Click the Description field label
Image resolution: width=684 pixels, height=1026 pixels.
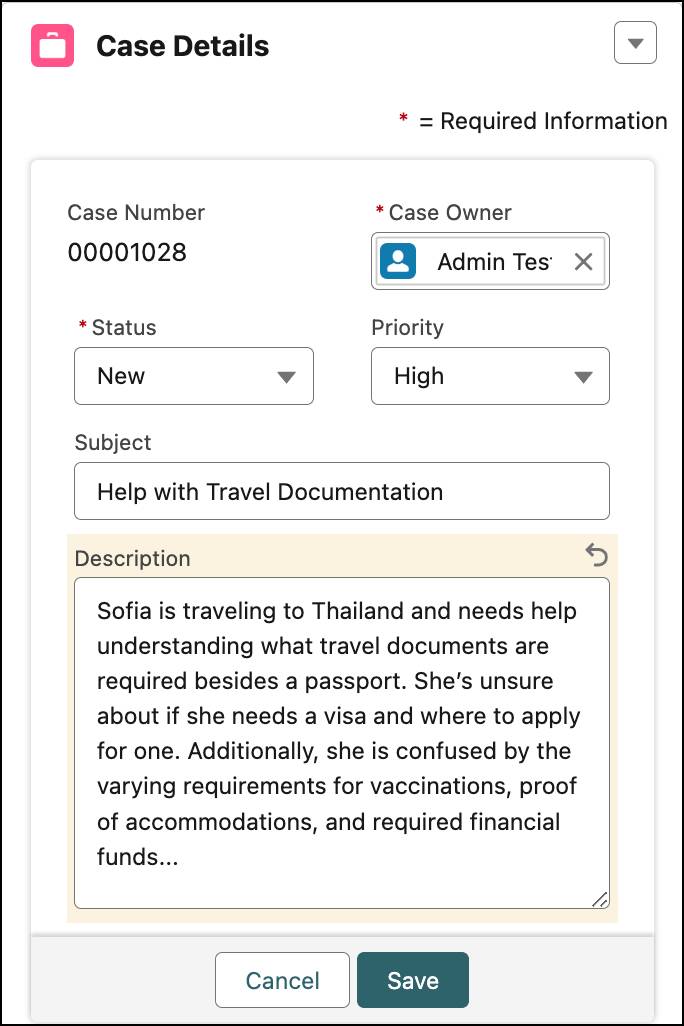pyautogui.click(x=131, y=558)
